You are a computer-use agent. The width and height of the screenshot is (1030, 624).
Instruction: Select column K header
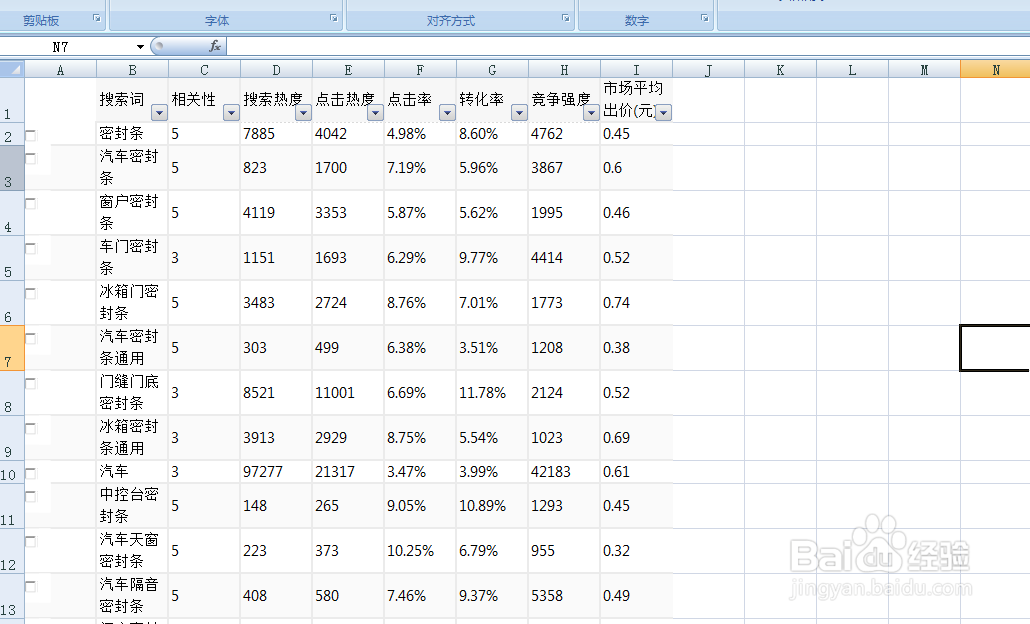(x=780, y=70)
